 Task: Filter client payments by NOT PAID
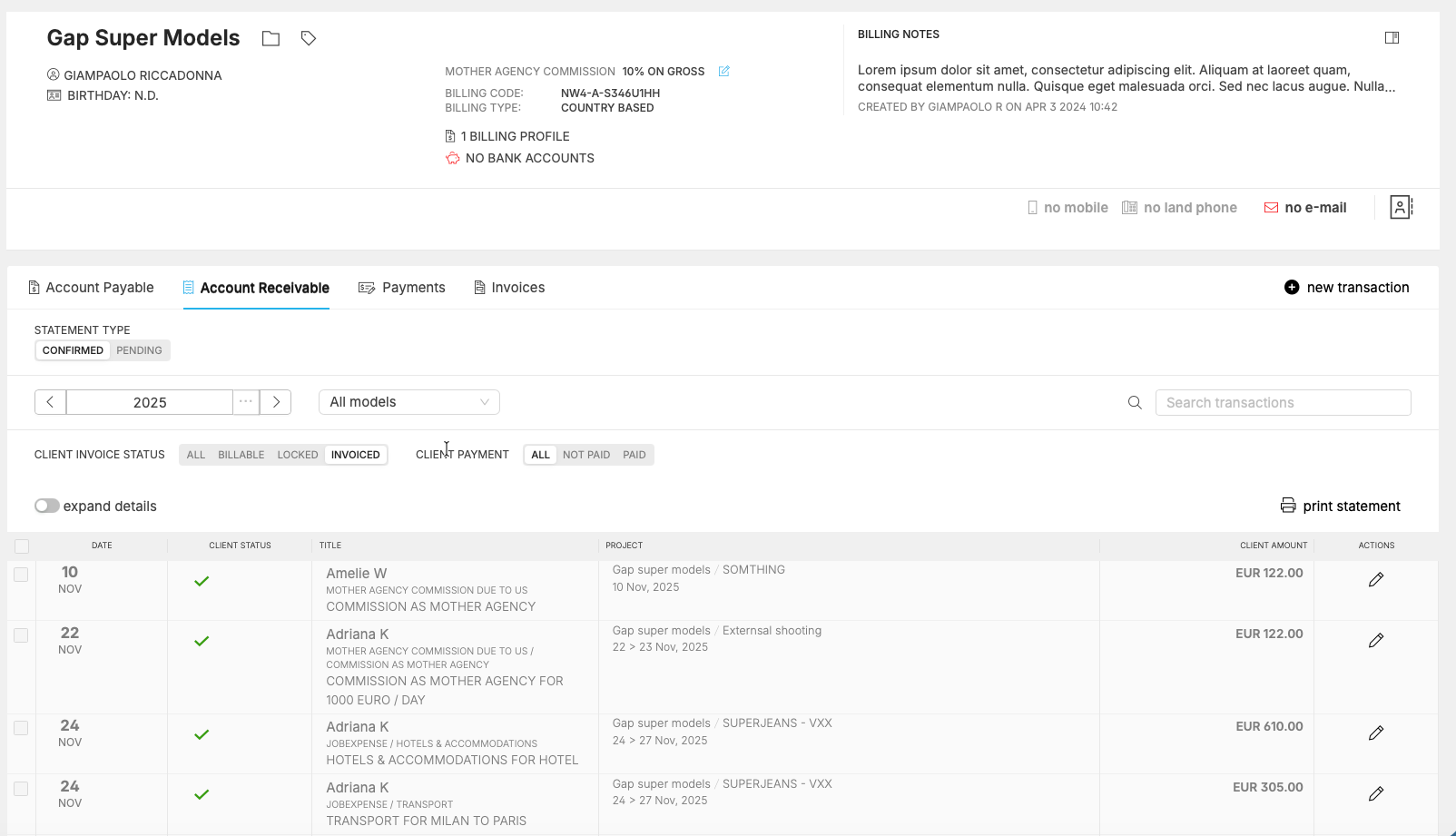[585, 454]
